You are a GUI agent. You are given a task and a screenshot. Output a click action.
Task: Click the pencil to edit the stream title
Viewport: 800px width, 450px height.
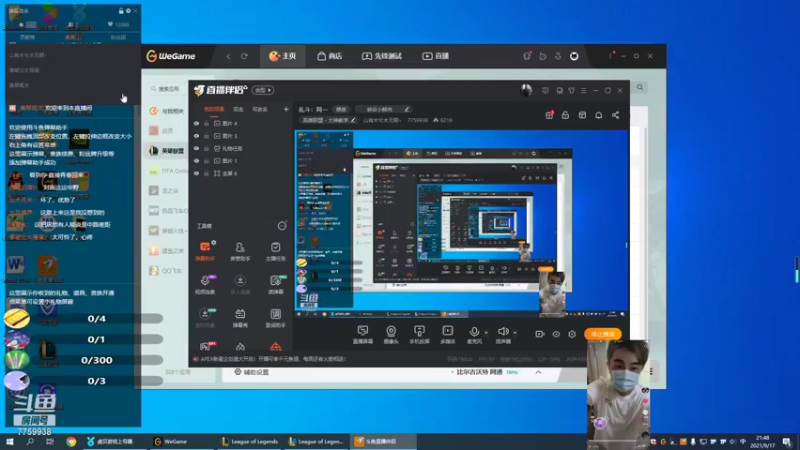407,109
